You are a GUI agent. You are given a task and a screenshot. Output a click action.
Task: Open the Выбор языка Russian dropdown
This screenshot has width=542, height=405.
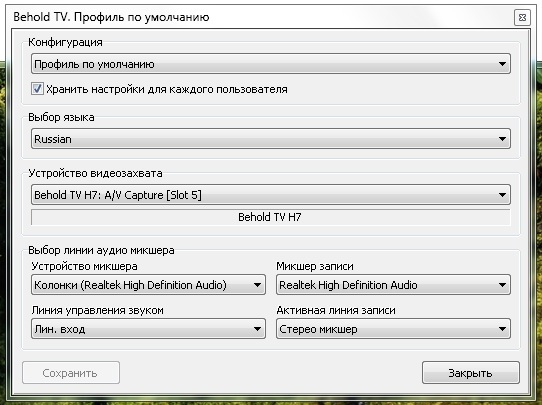coord(271,139)
